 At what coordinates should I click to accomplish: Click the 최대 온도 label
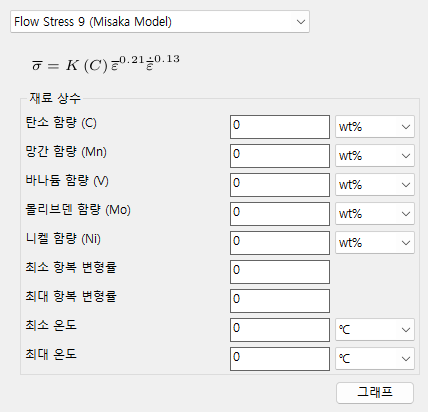pos(51,354)
